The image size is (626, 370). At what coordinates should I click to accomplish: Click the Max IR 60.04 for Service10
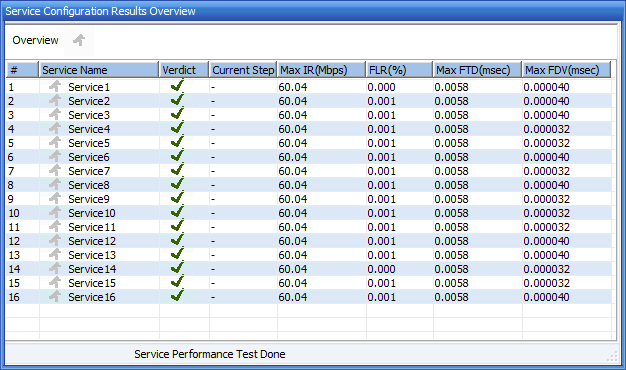[x=293, y=213]
